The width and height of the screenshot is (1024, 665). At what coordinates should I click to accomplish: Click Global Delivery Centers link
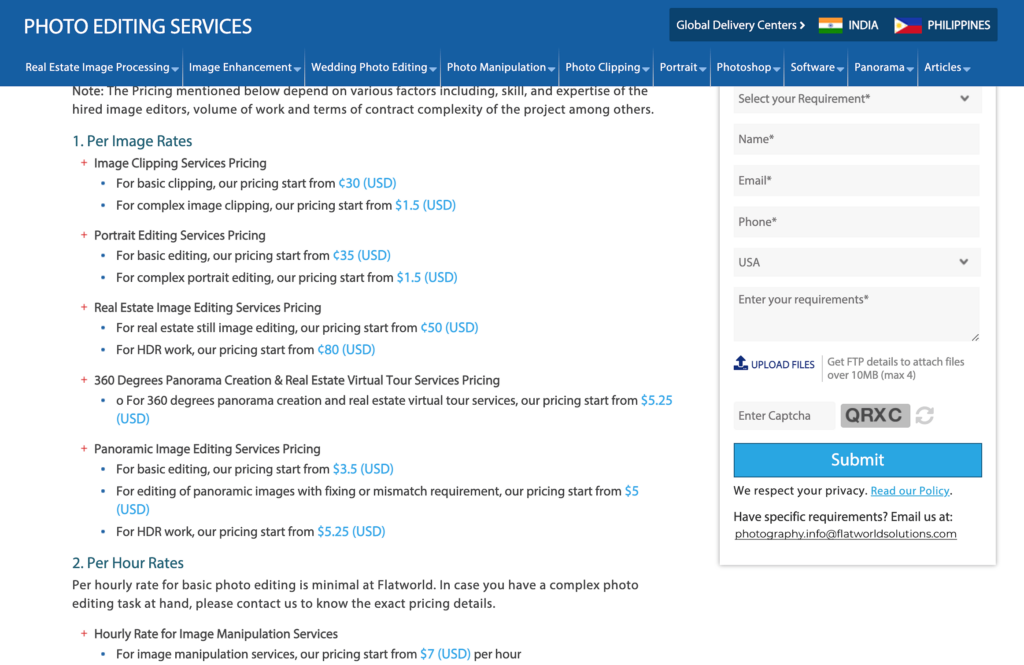(740, 25)
